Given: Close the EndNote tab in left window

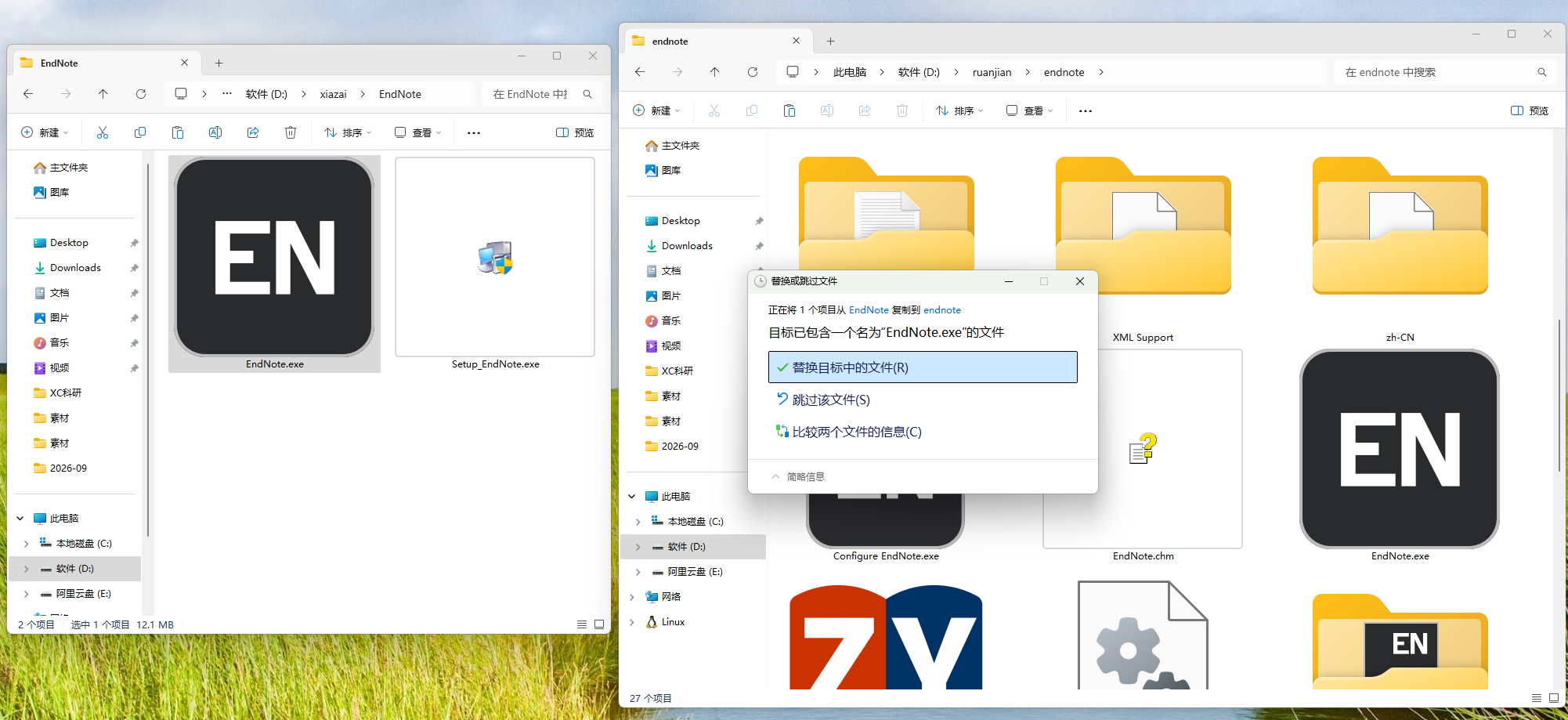Looking at the screenshot, I should pos(185,63).
